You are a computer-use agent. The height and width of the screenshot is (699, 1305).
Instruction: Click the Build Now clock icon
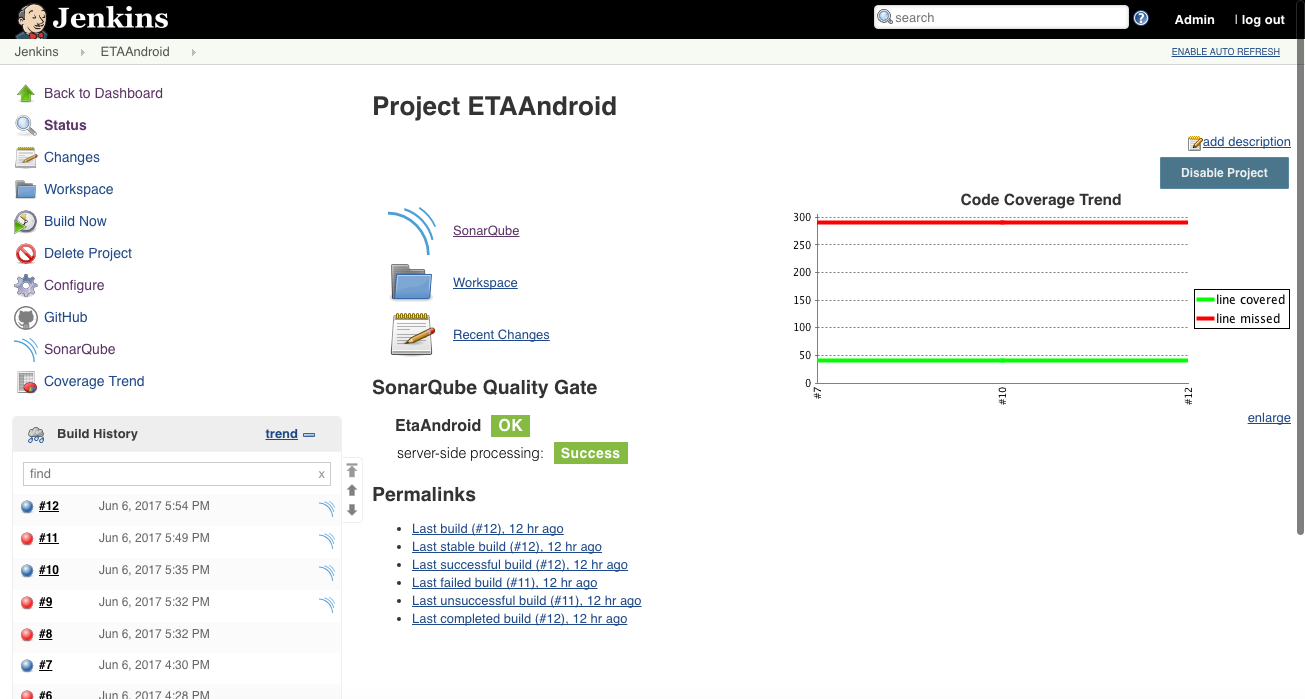26,221
